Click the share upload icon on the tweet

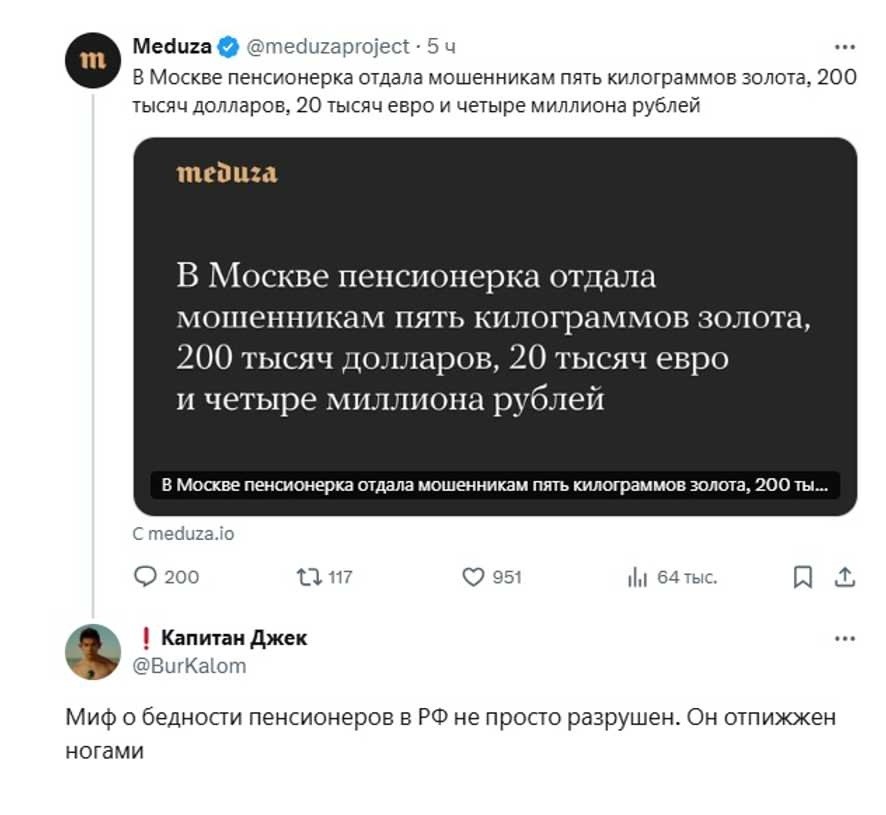pos(845,576)
